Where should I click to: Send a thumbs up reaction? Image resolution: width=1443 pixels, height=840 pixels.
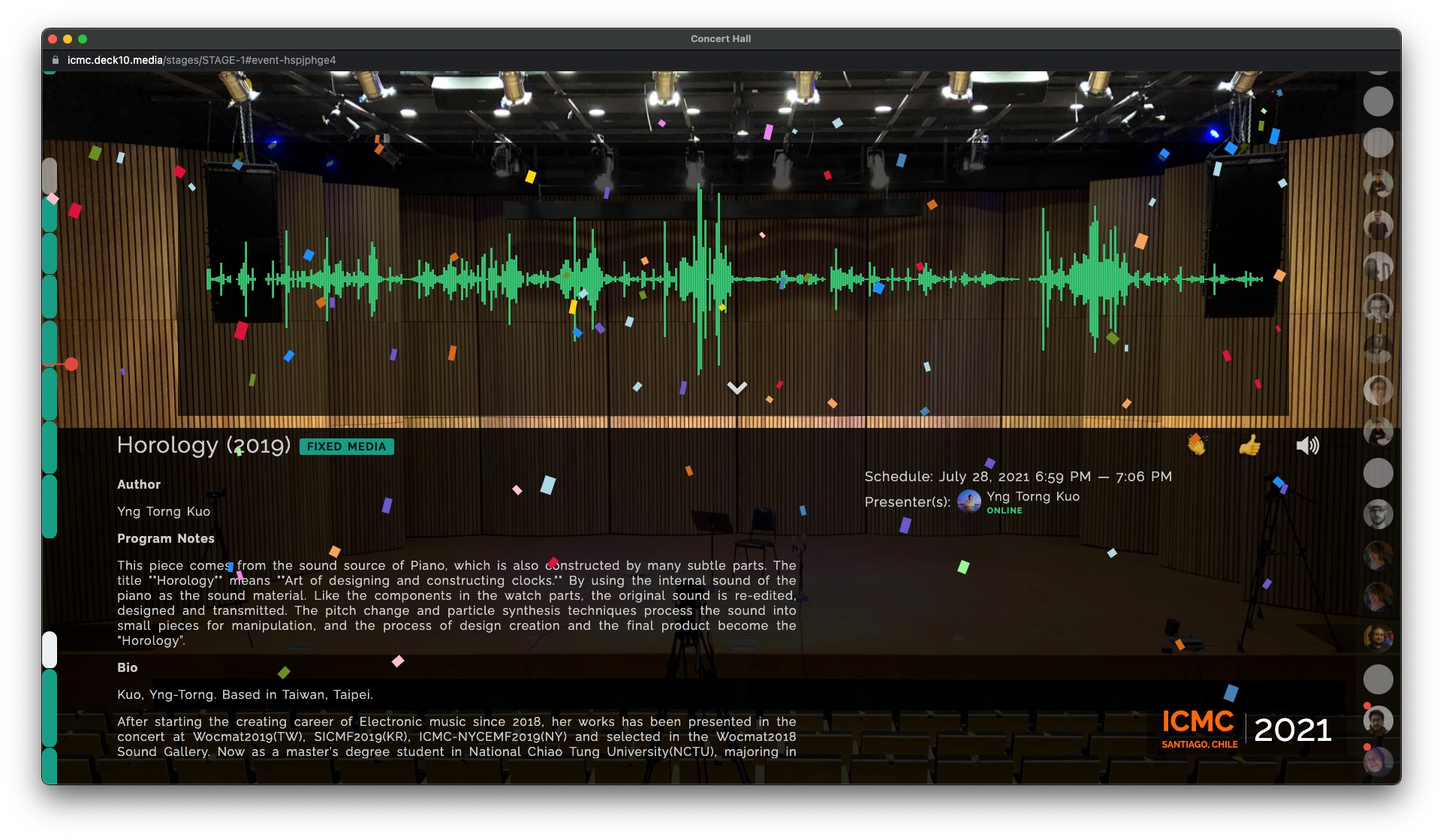pyautogui.click(x=1249, y=445)
